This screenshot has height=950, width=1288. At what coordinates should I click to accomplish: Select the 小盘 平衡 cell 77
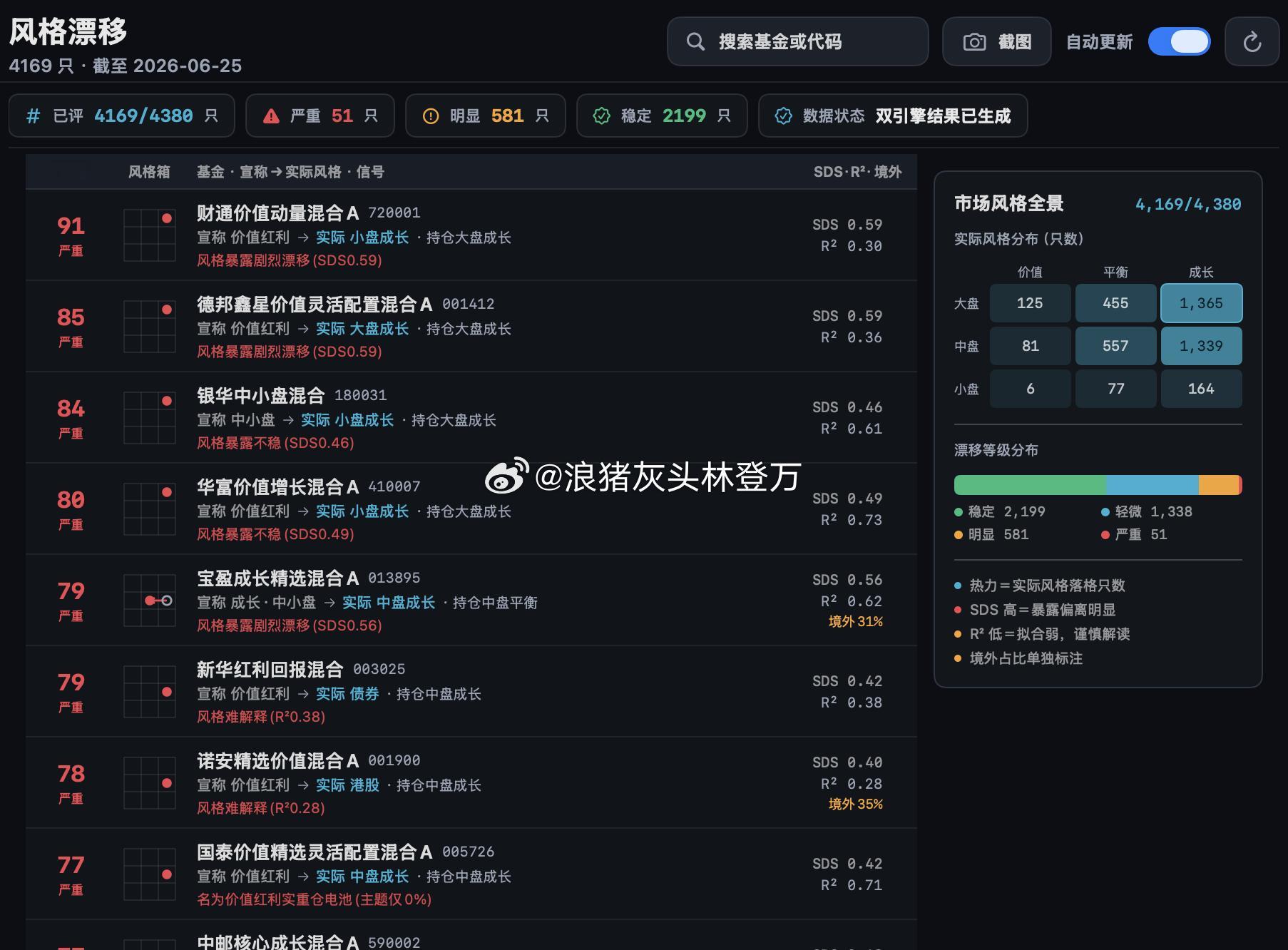click(x=1115, y=389)
